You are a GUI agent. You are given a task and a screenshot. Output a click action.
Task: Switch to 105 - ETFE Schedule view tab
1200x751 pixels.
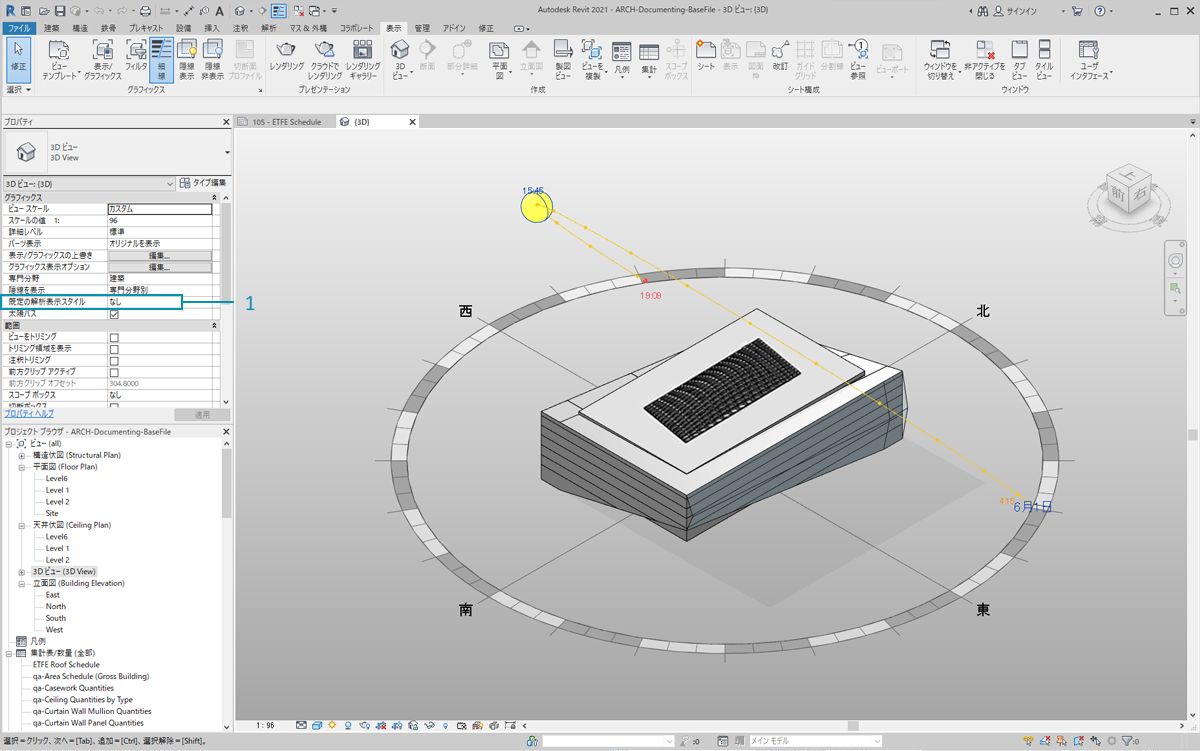(x=285, y=122)
